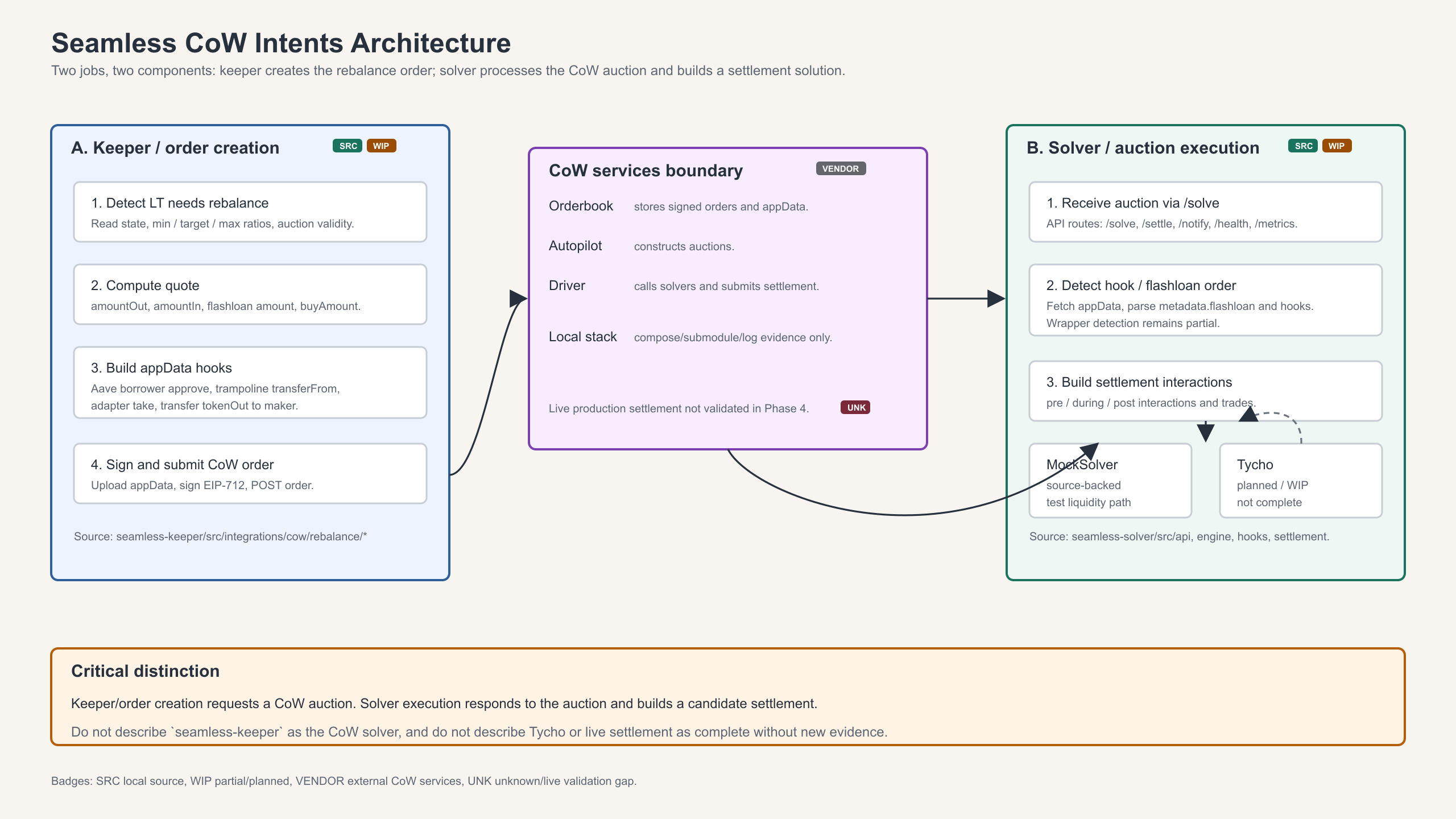The height and width of the screenshot is (819, 1456).
Task: Click "Fetch appData, parse metadata.flashloan and hooks." line
Action: (x=1180, y=306)
